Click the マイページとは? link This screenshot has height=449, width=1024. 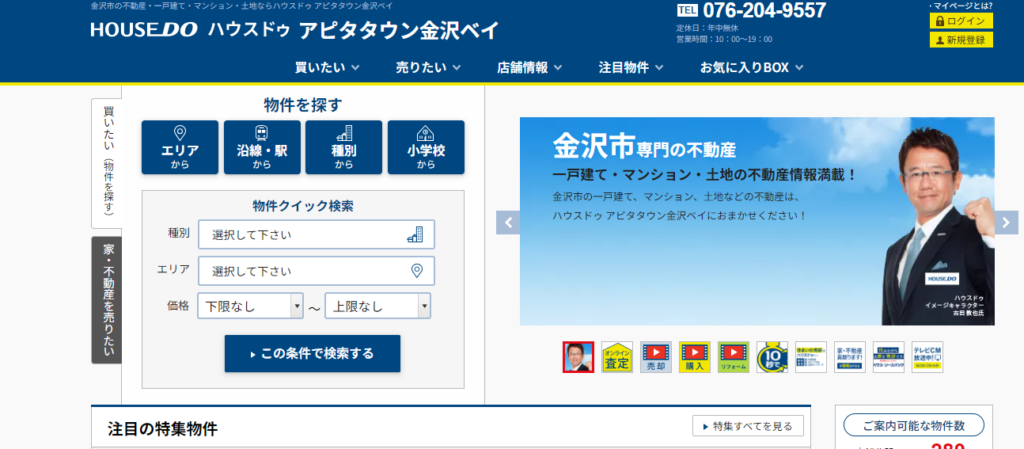point(961,6)
